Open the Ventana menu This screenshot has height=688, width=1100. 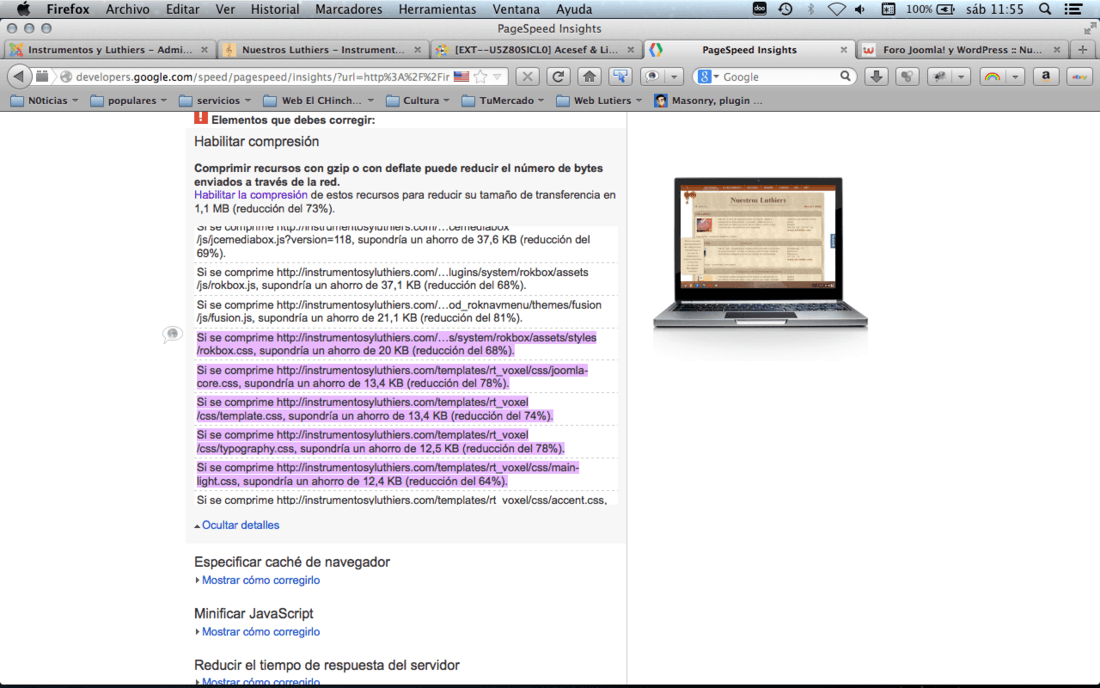(x=516, y=9)
